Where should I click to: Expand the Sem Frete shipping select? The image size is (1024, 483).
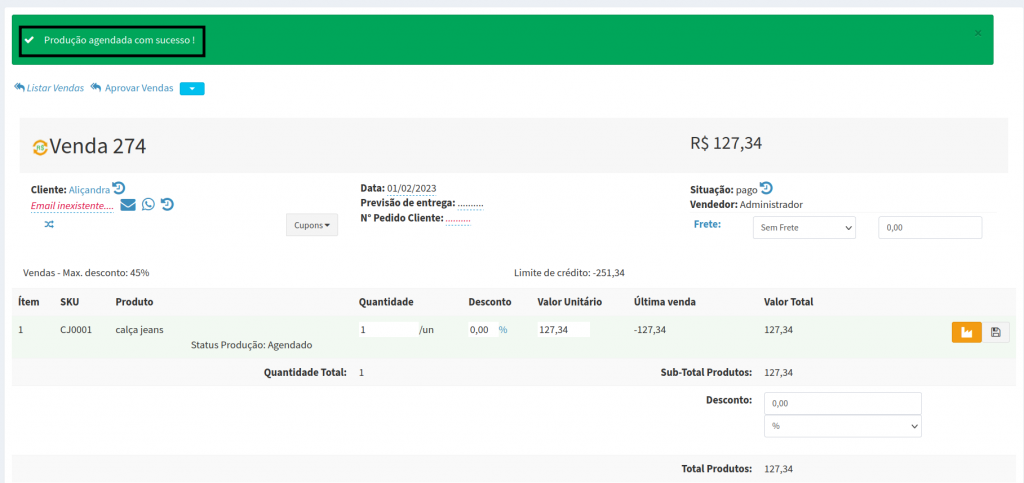(804, 228)
